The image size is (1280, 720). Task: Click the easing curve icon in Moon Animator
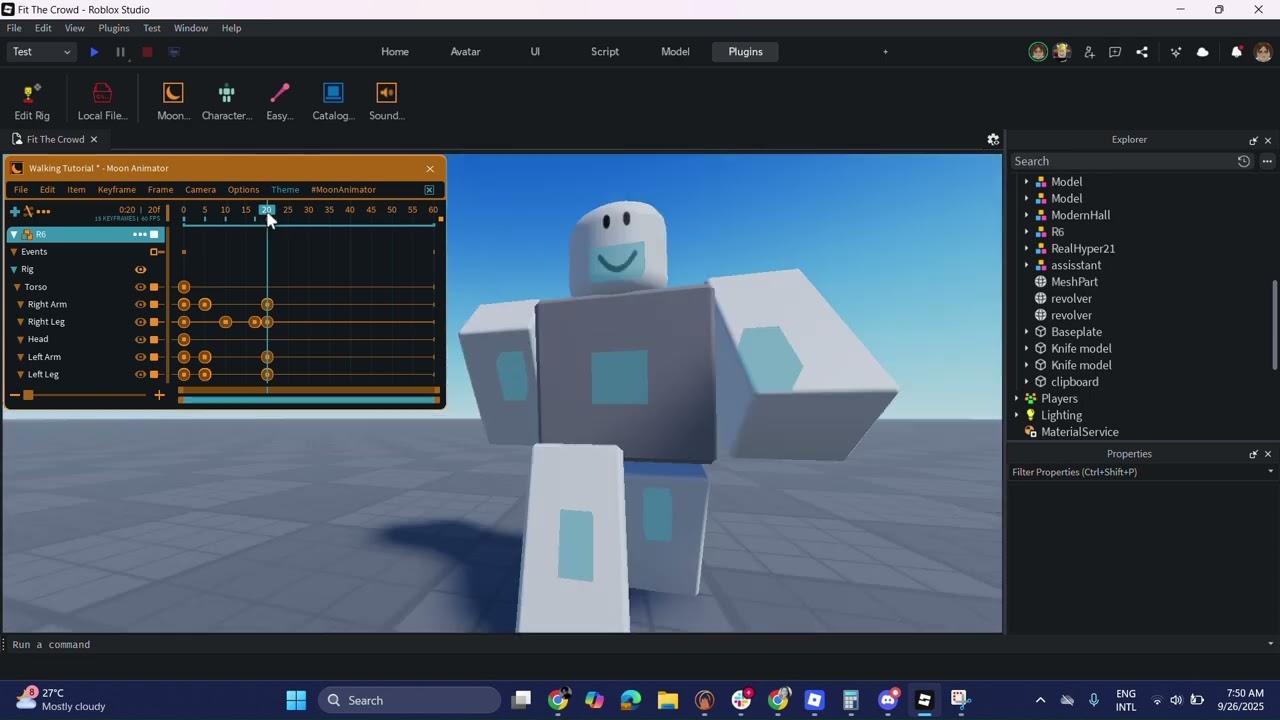click(x=28, y=211)
